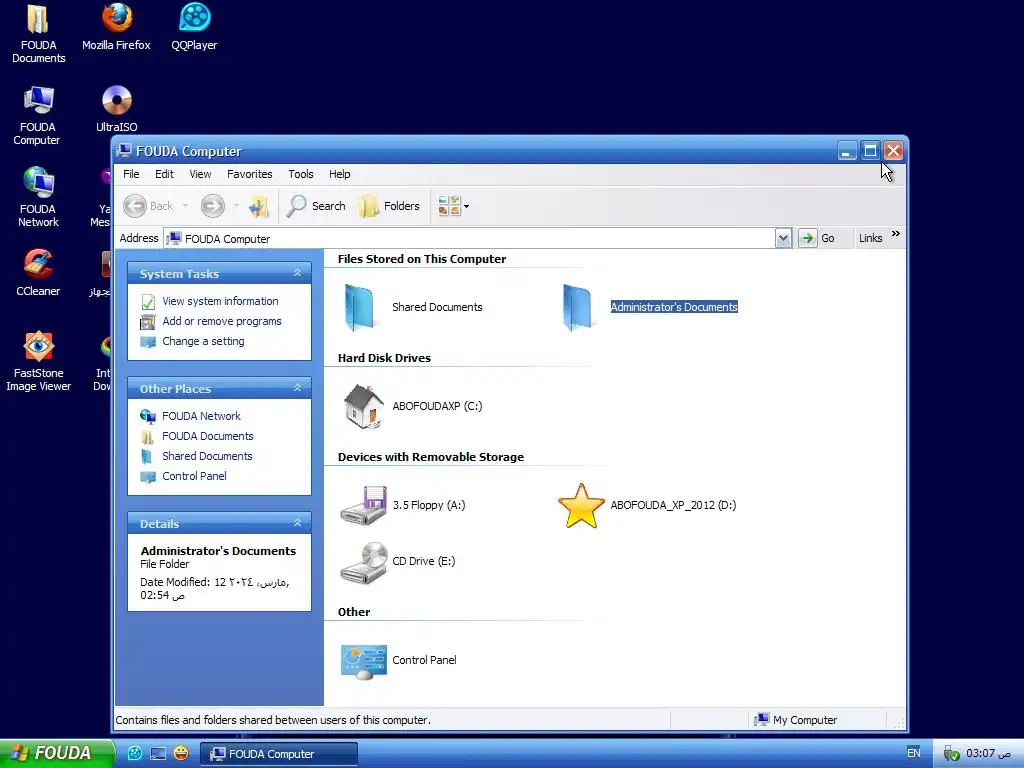Select the 3.5 Floppy (A:) drive icon
Image resolution: width=1024 pixels, height=768 pixels.
click(364, 505)
